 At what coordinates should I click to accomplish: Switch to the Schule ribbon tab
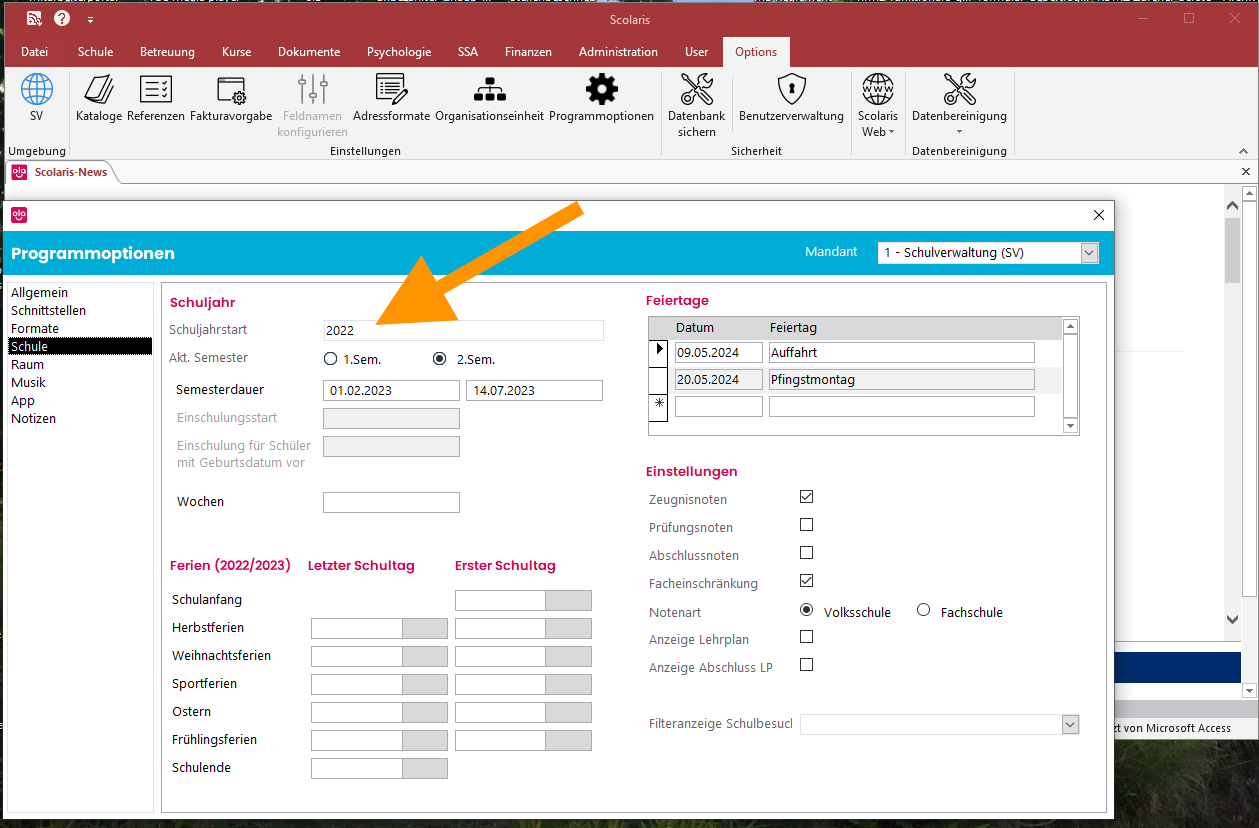point(95,52)
